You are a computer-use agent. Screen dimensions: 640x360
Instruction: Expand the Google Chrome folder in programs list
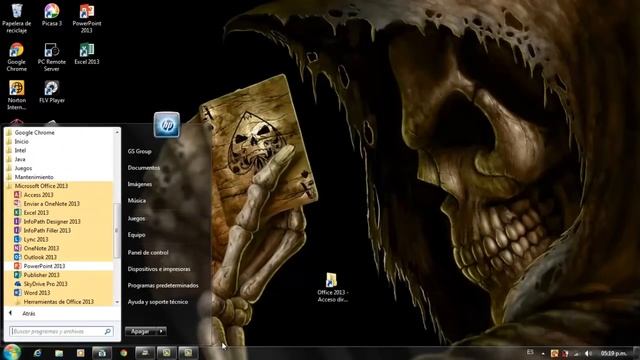[x=34, y=133]
